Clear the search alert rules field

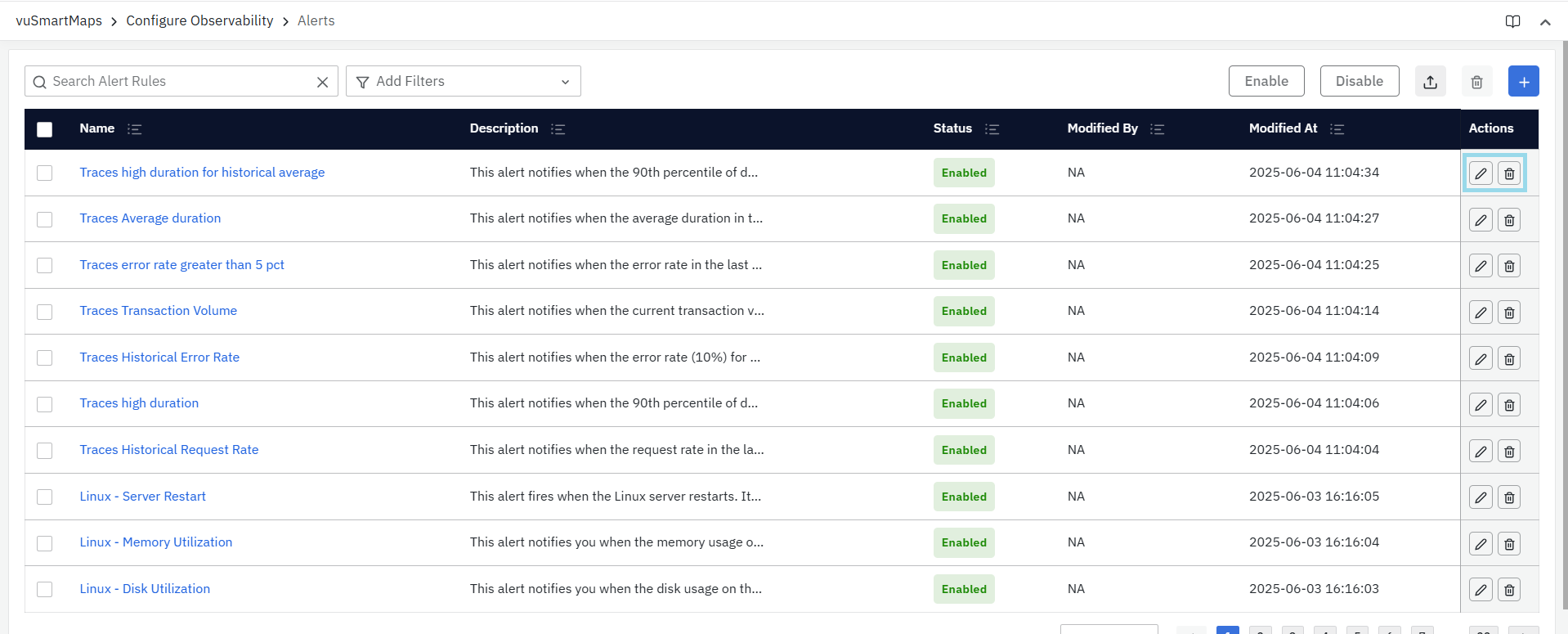tap(322, 82)
